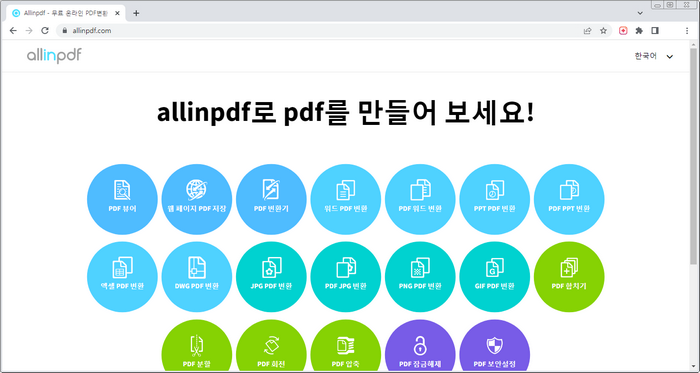
Task: Click the PDF 분할 split tool
Action: click(x=197, y=346)
